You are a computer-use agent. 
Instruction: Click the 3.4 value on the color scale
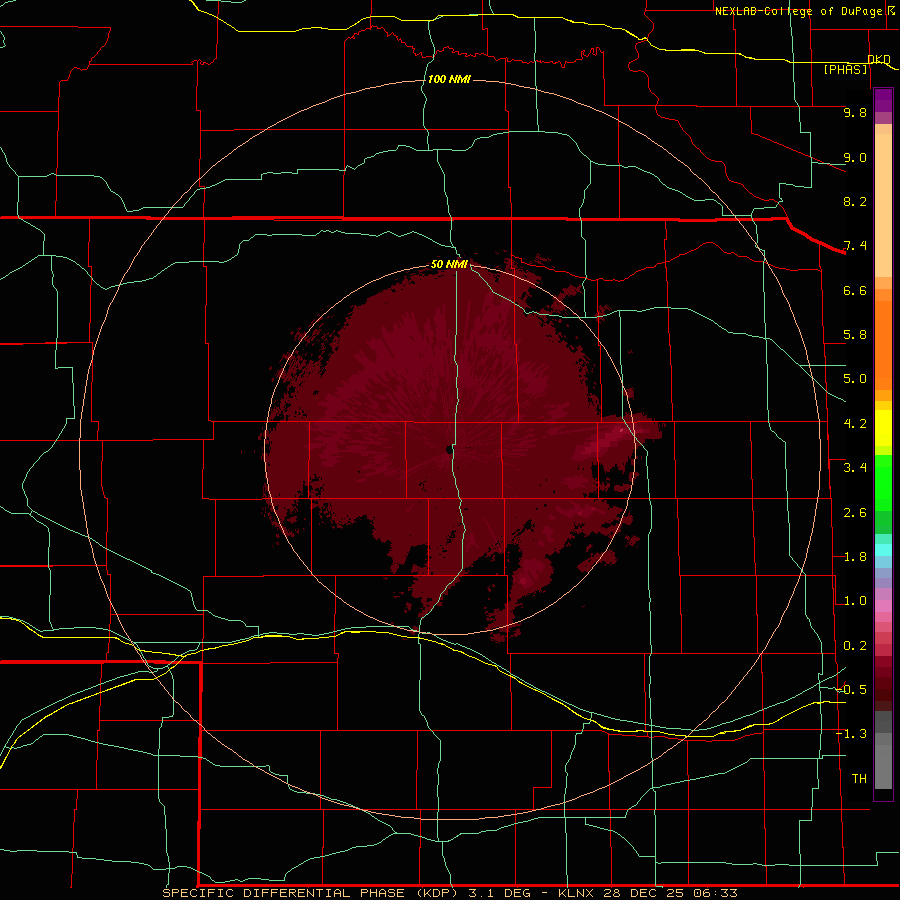[855, 468]
